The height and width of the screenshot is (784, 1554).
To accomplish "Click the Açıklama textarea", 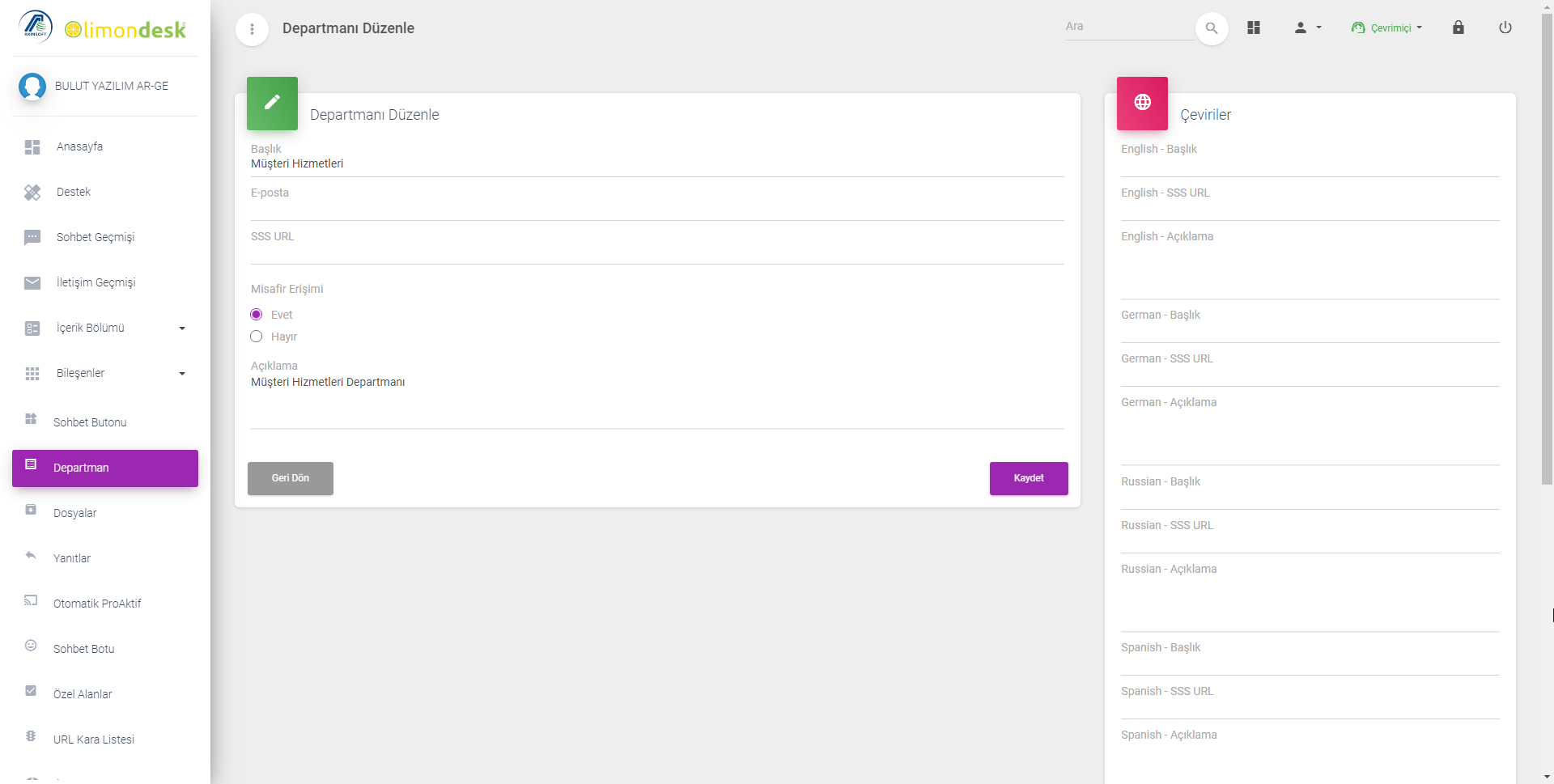I will (657, 400).
